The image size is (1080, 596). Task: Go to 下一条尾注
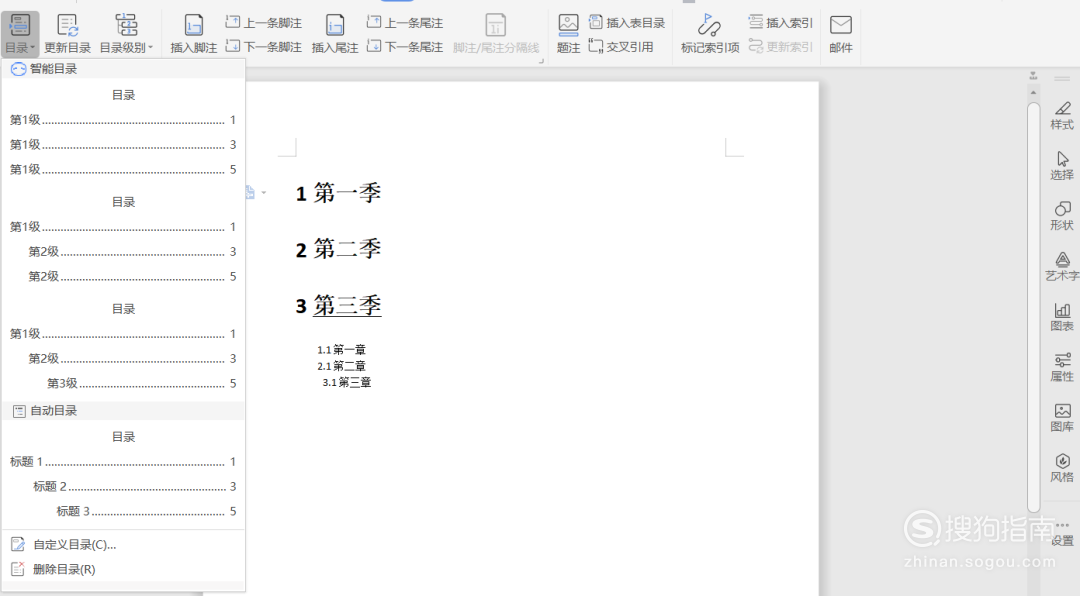click(x=405, y=47)
